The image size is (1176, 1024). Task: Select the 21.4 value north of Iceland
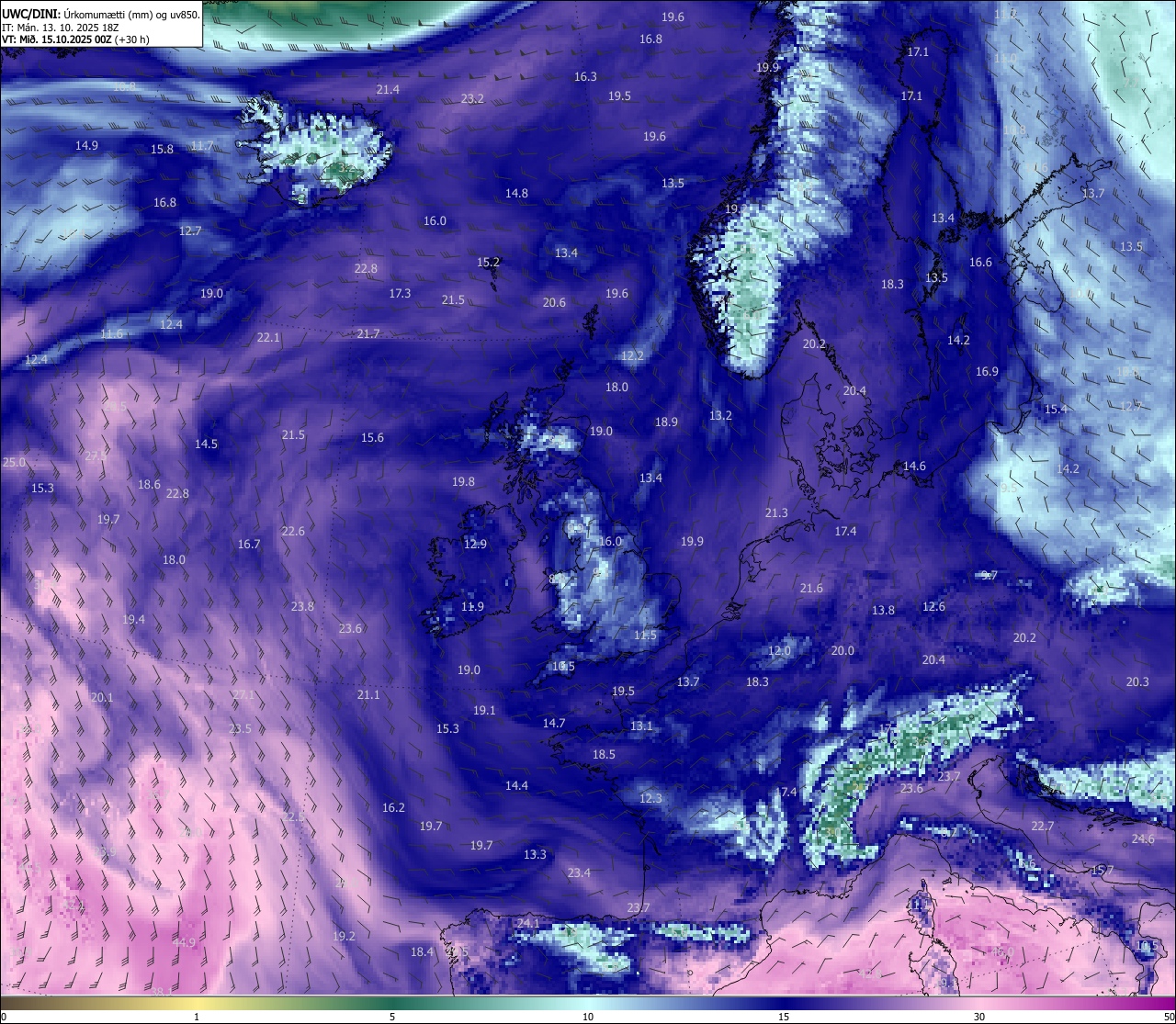pyautogui.click(x=388, y=89)
